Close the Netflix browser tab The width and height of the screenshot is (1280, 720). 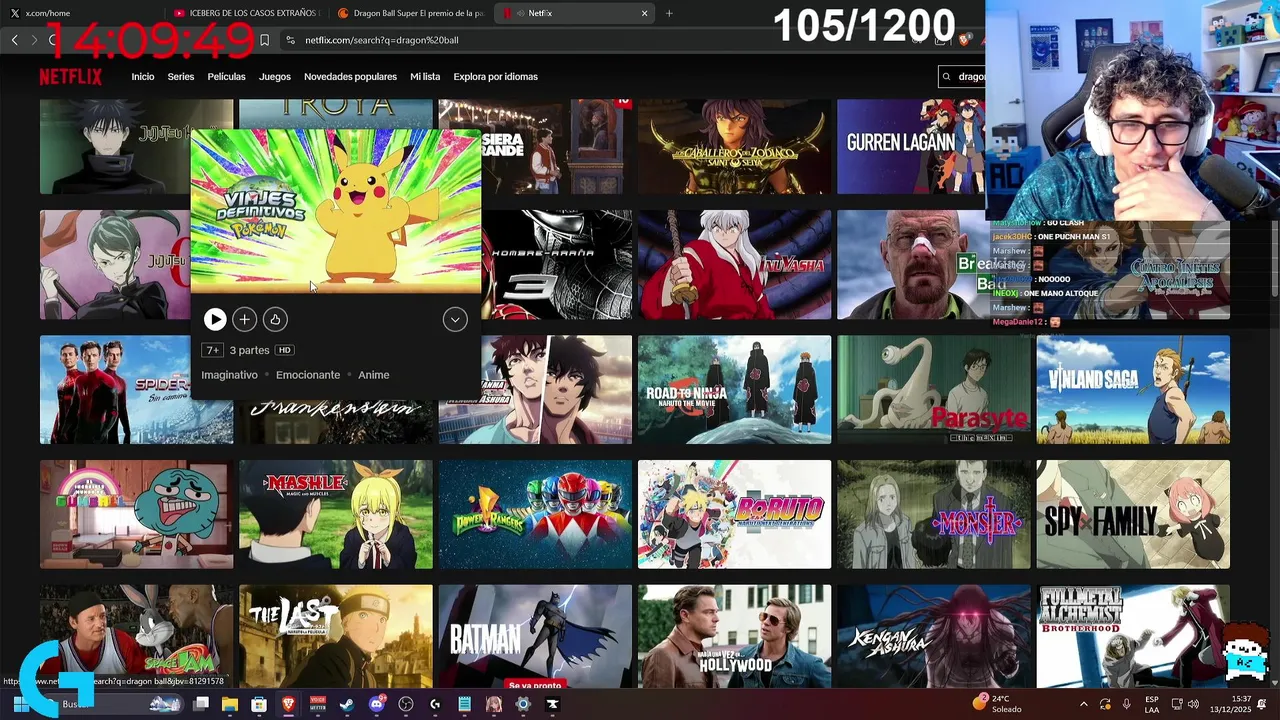[x=644, y=13]
